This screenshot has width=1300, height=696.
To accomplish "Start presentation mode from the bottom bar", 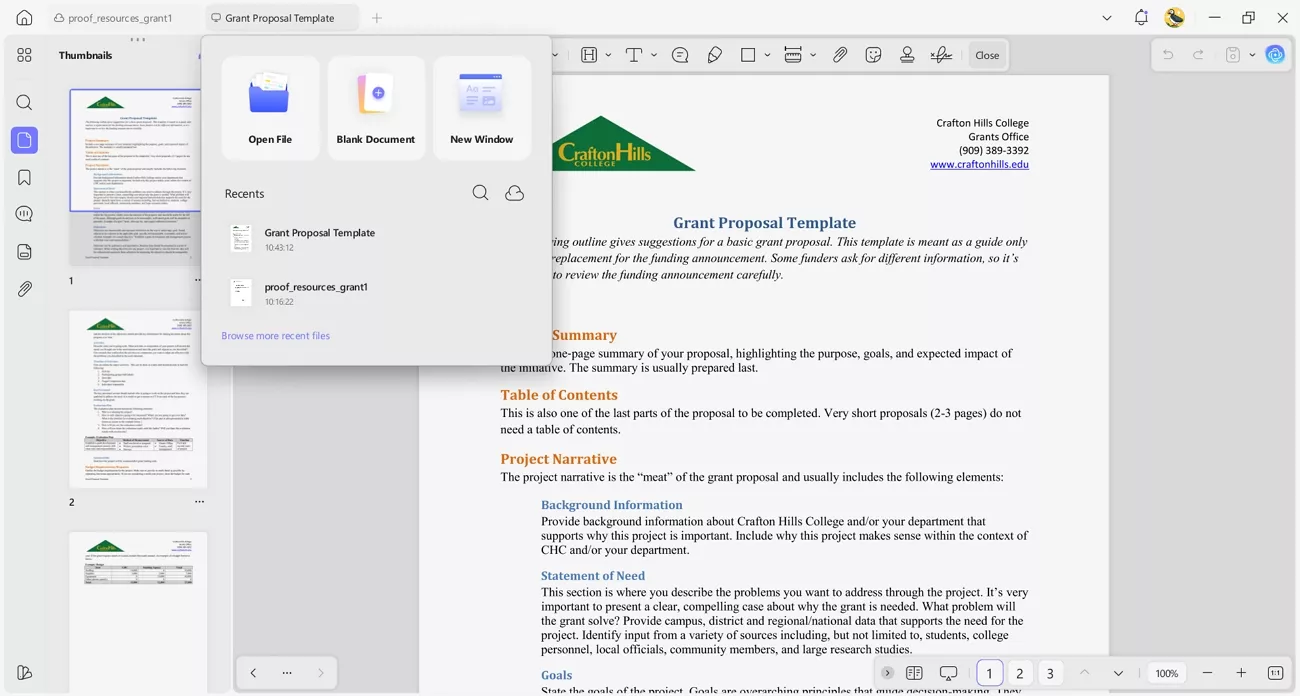I will 948,673.
